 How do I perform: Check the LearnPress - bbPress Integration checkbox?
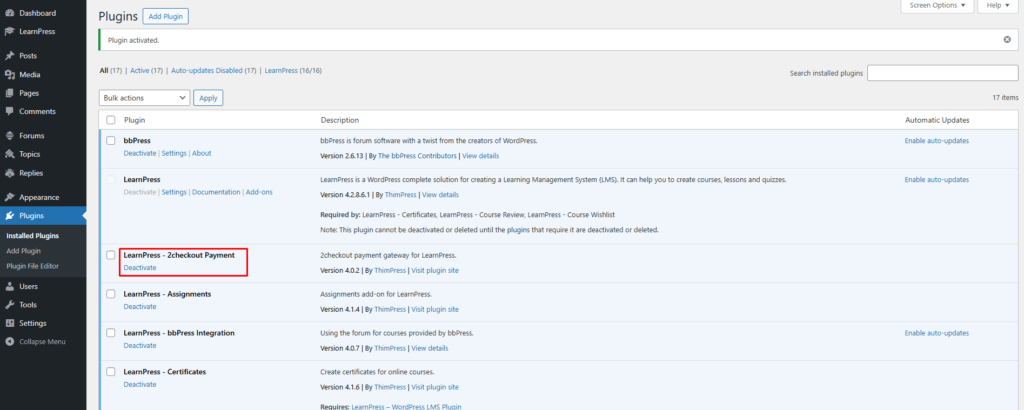(x=110, y=333)
